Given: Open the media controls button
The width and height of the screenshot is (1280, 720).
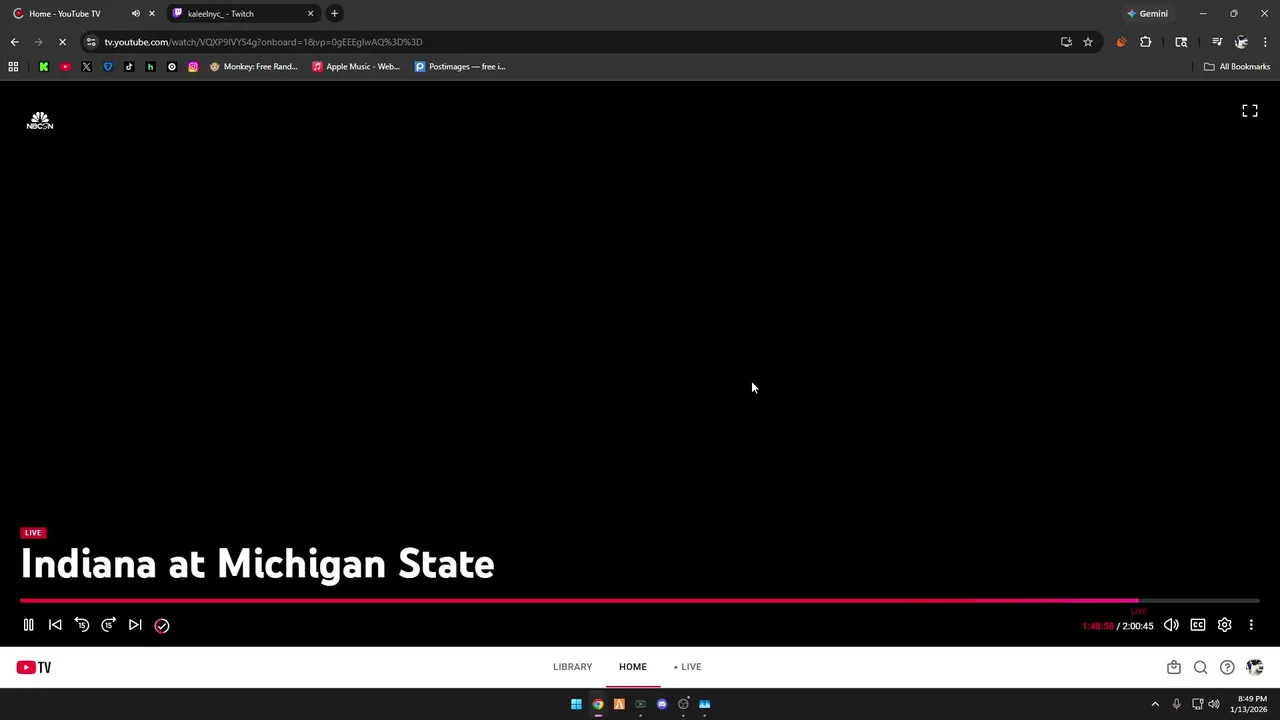Looking at the screenshot, I should pyautogui.click(x=1217, y=42).
